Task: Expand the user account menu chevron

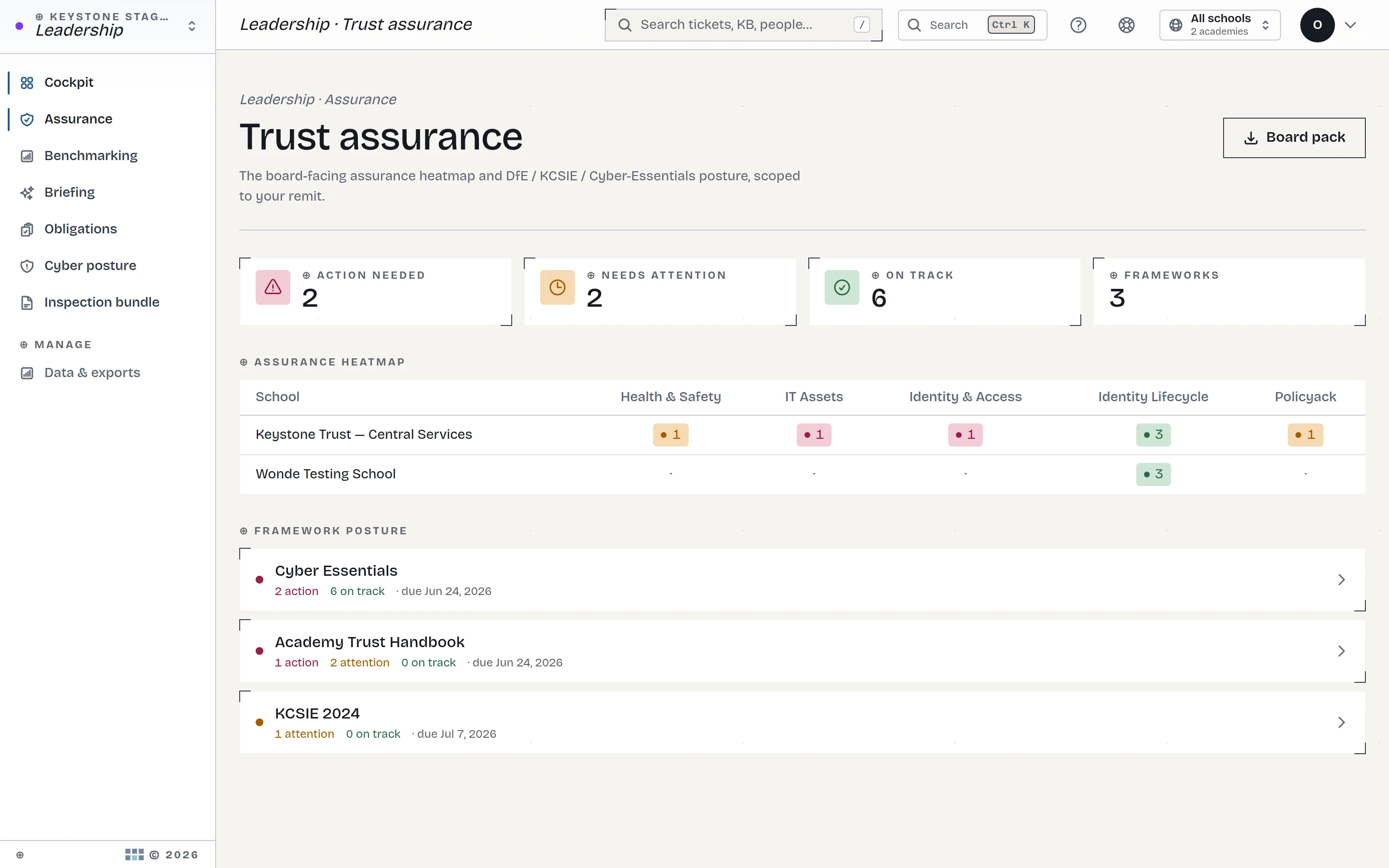Action: pos(1350,25)
